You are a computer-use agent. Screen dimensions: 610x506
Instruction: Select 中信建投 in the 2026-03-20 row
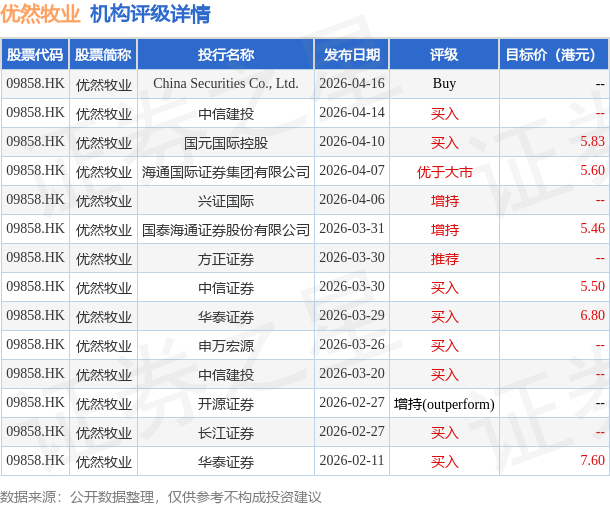(x=226, y=375)
